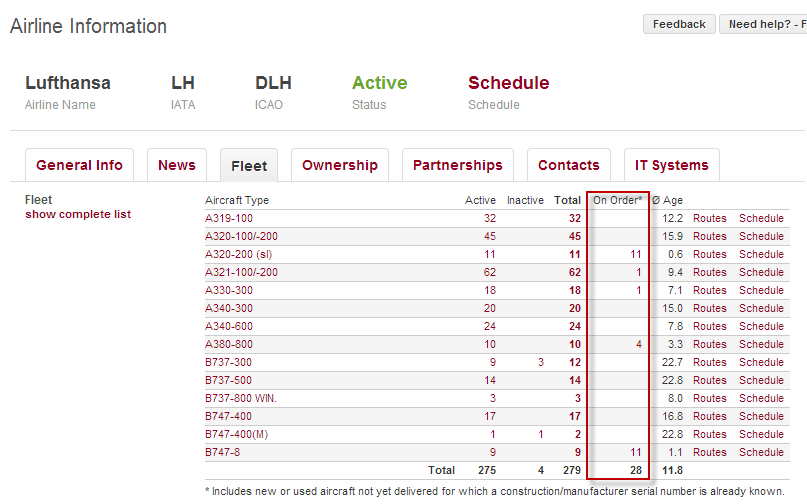This screenshot has height=504, width=807.
Task: Select the Ownership tab
Action: click(x=340, y=165)
